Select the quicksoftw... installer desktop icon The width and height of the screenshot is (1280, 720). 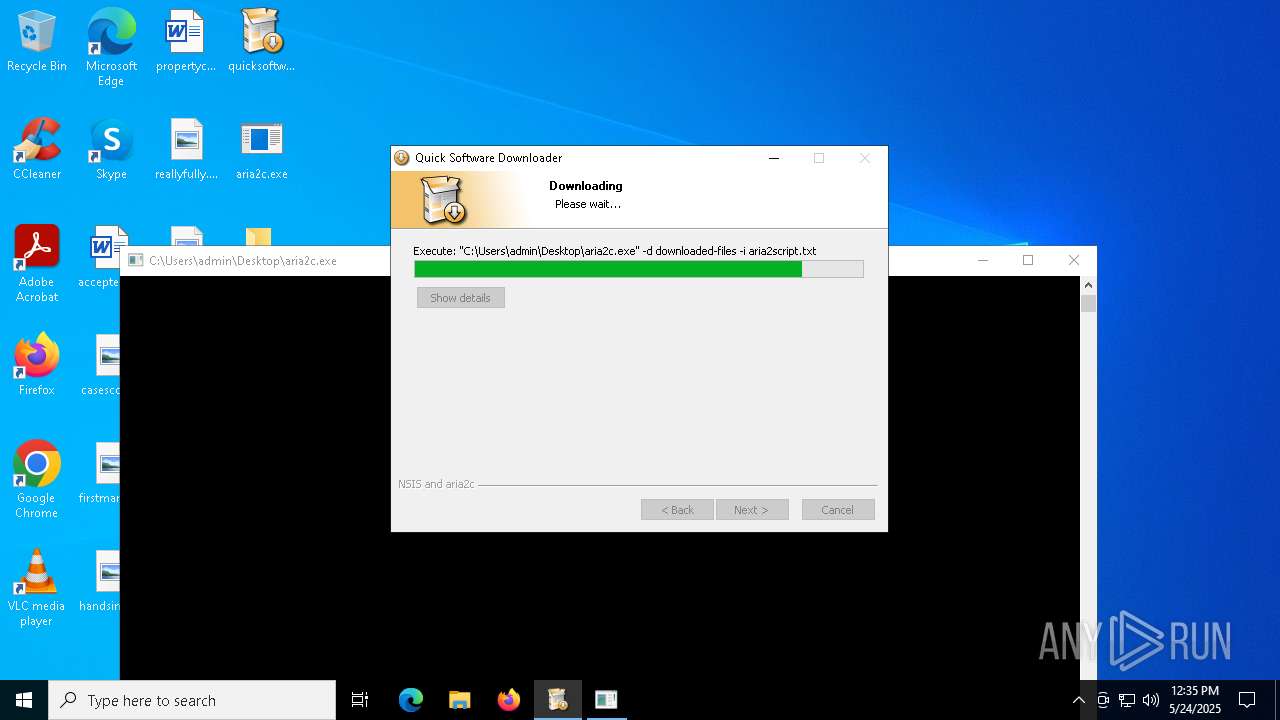261,41
